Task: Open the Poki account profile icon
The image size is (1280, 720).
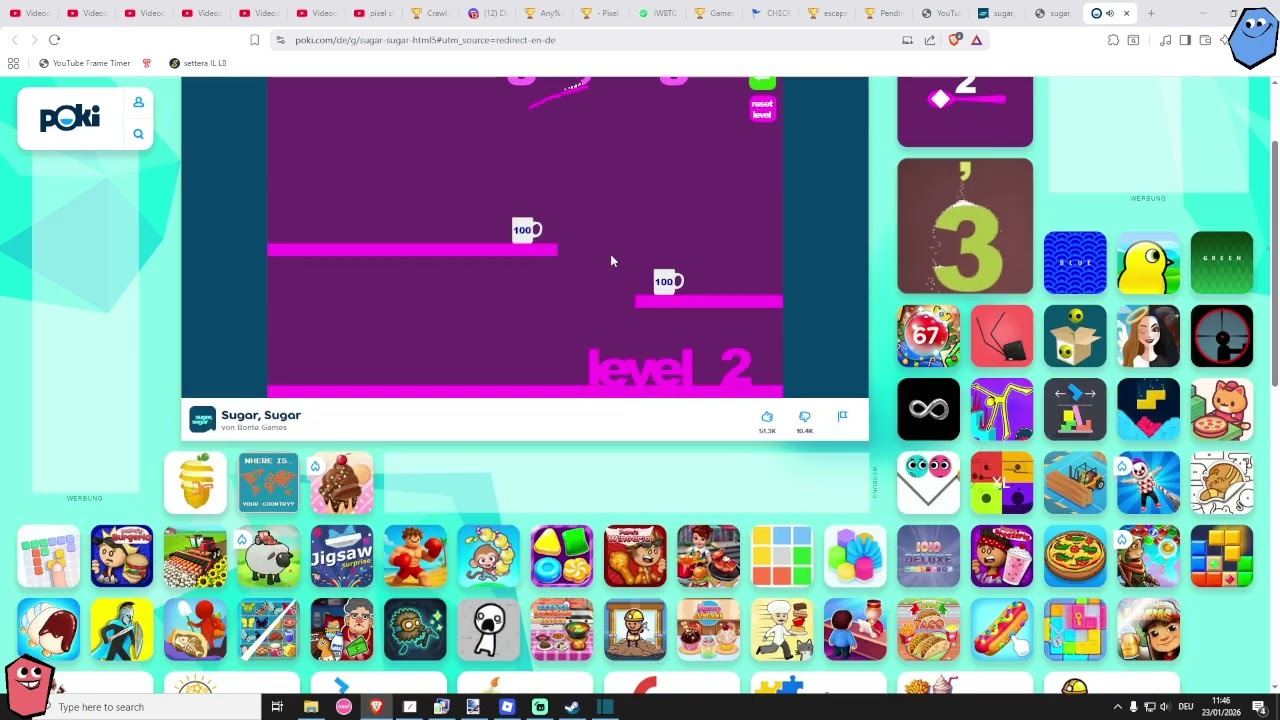Action: pos(138,102)
